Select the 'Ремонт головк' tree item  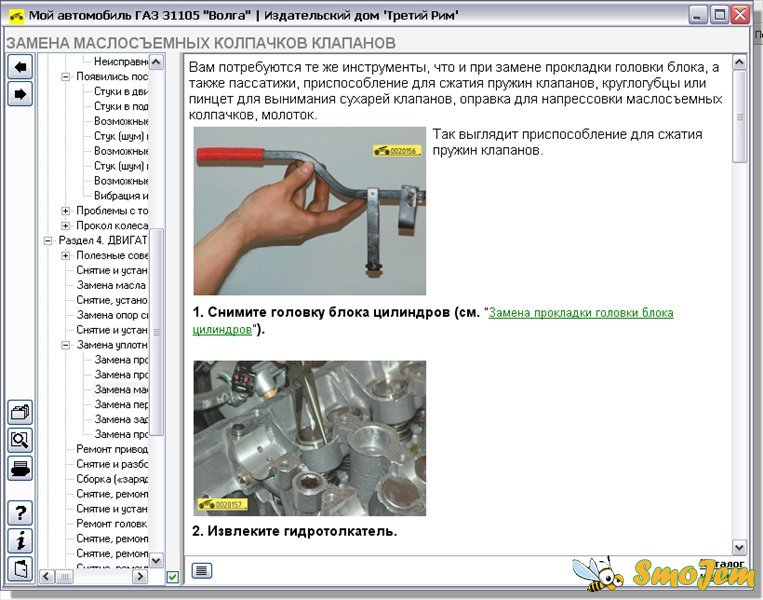coord(112,524)
